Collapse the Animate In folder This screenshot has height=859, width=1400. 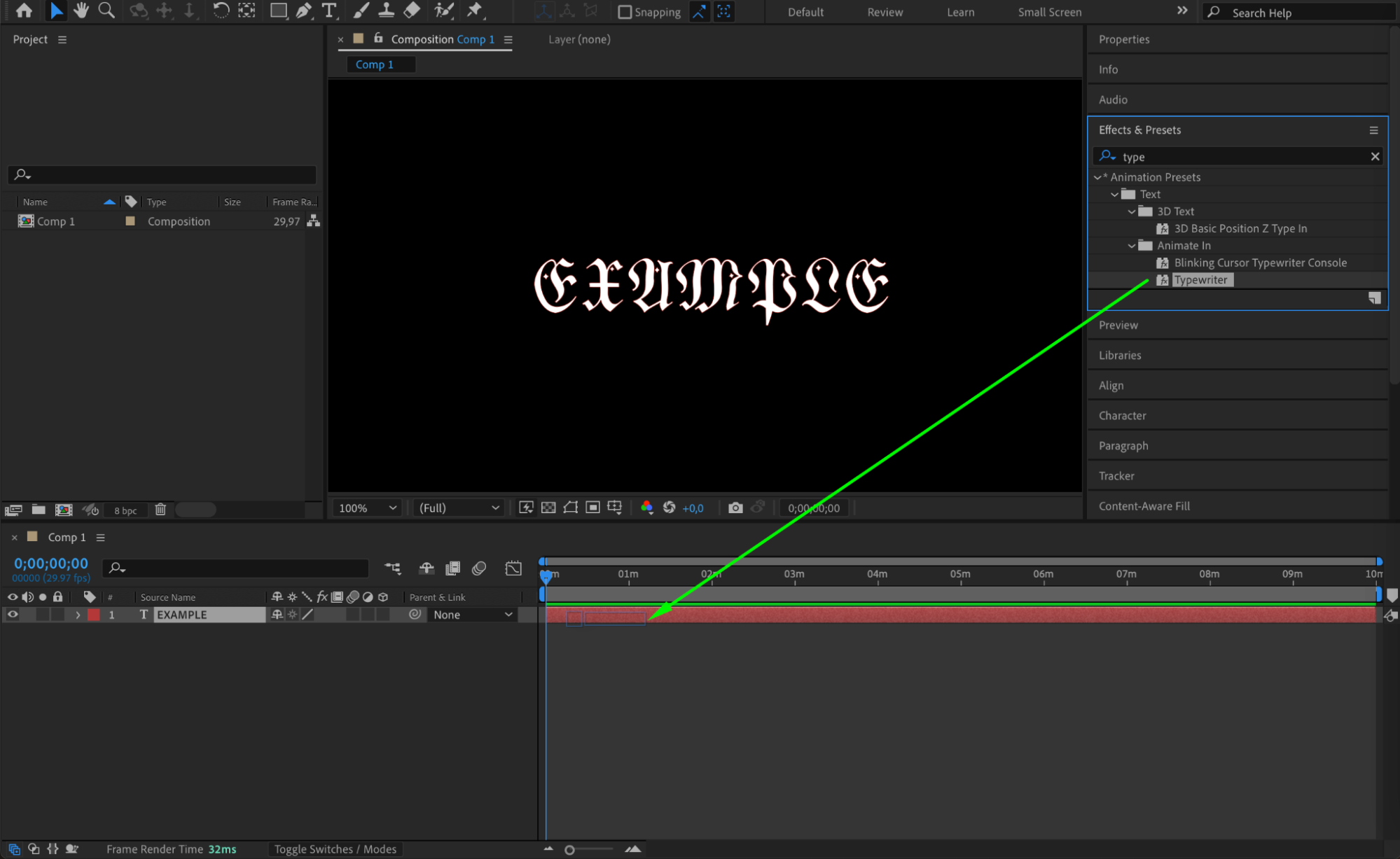(x=1131, y=246)
